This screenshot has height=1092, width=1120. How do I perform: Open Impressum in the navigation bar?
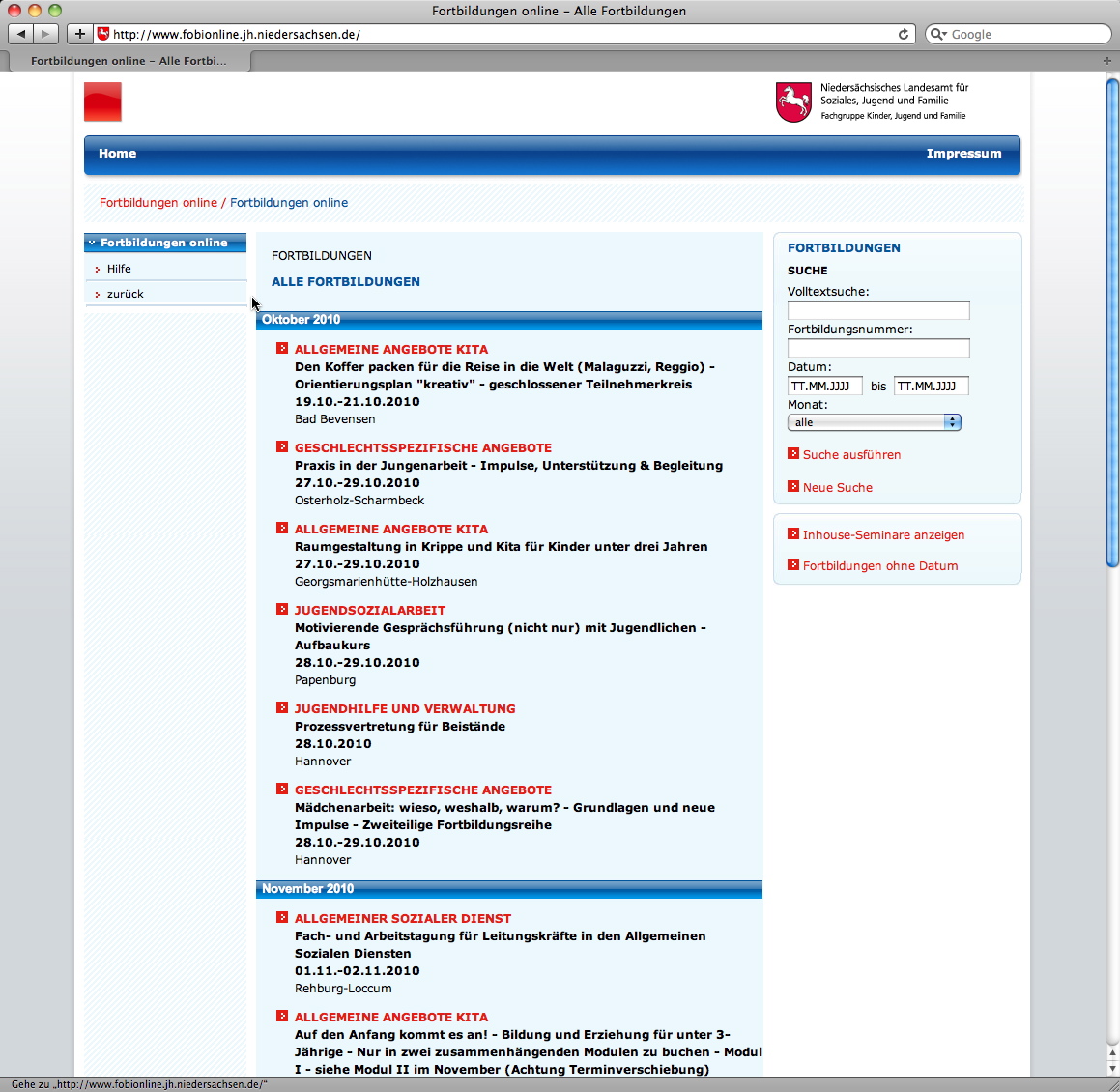pyautogui.click(x=963, y=154)
